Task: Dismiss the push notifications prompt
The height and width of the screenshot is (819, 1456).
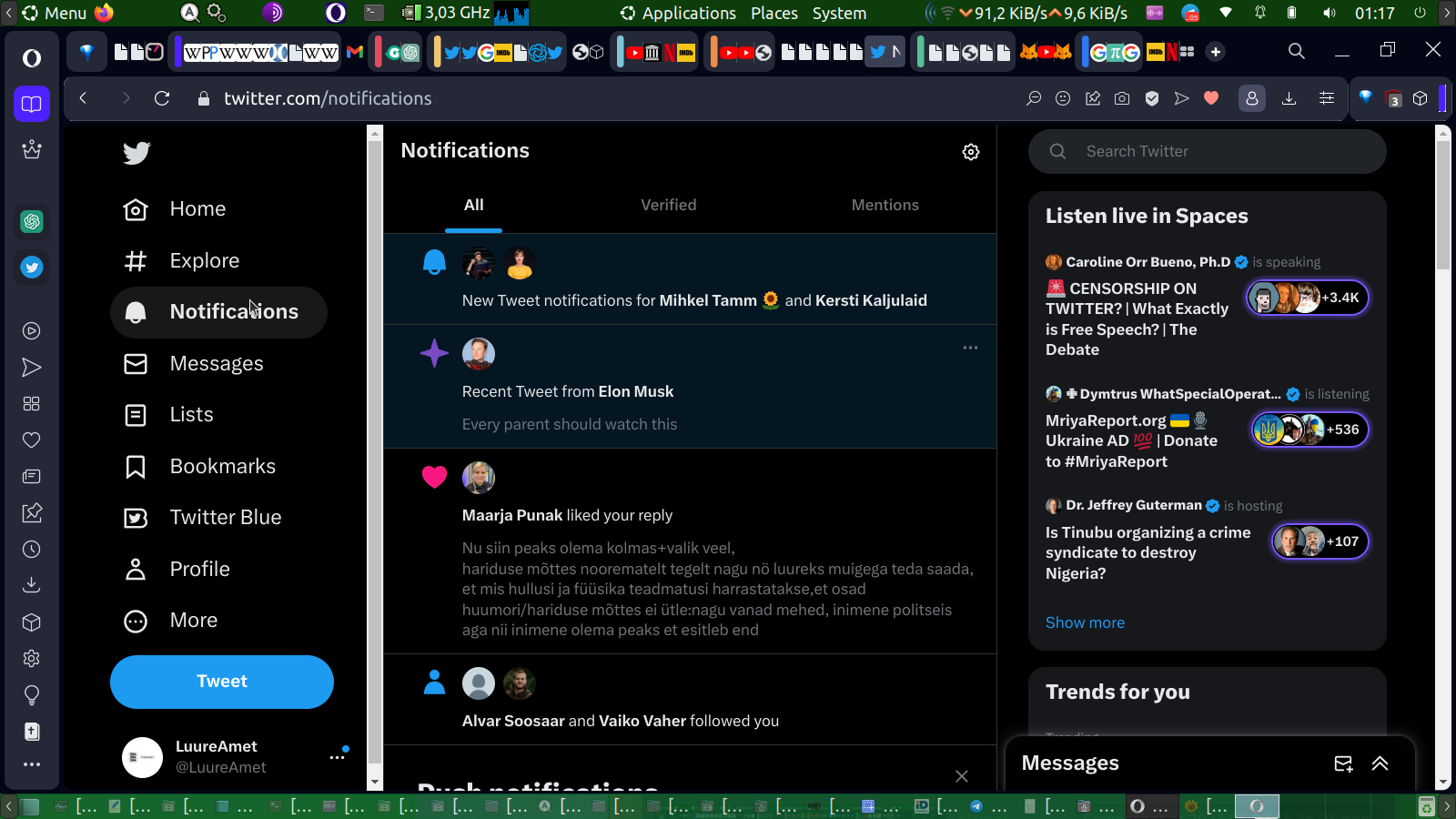Action: [962, 776]
